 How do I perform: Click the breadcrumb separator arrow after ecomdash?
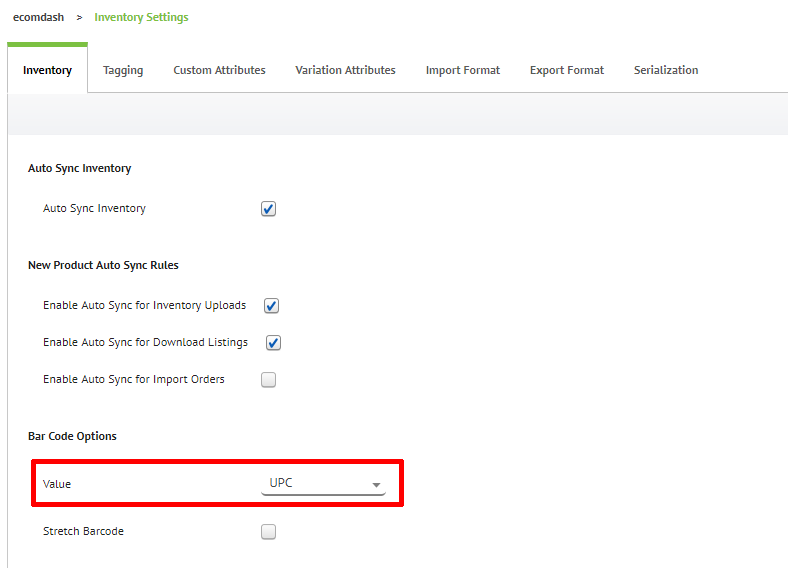(x=79, y=18)
